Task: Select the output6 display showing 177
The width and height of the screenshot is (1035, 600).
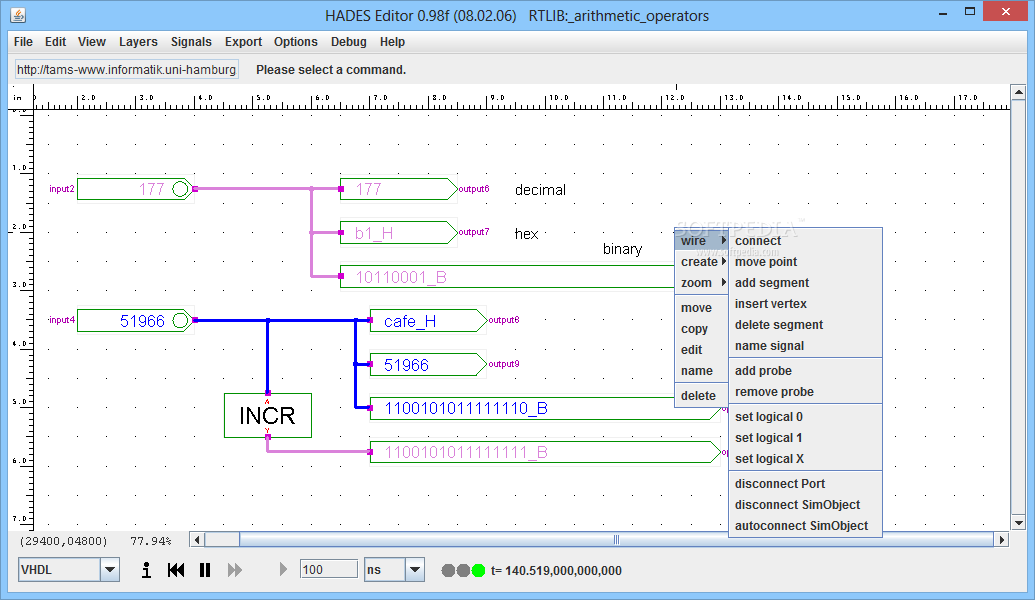Action: pyautogui.click(x=398, y=189)
